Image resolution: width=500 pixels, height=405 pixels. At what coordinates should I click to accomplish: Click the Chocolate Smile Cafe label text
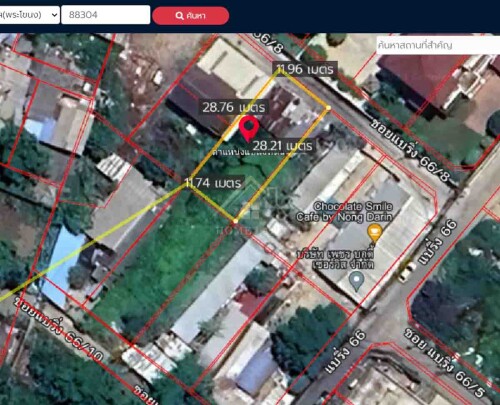coord(344,212)
